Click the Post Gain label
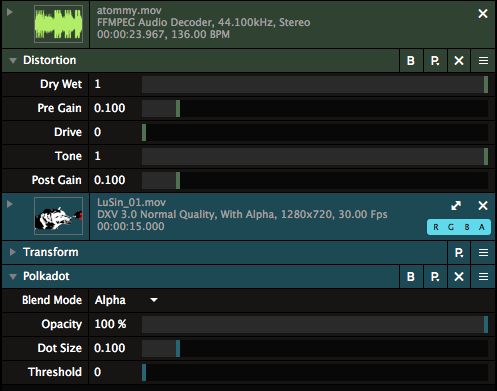This screenshot has width=497, height=391. click(57, 180)
